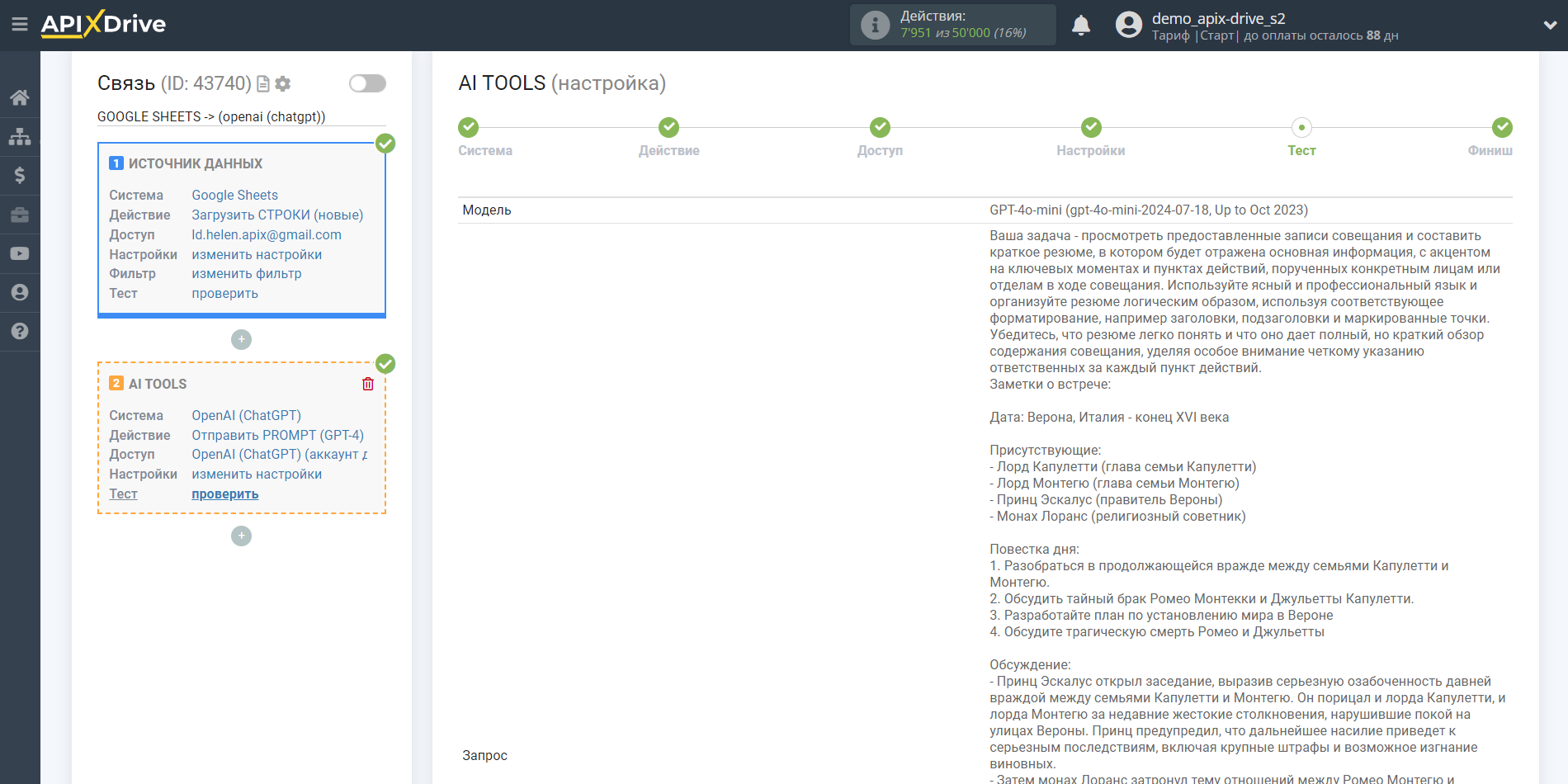Screen dimensions: 1568x784
Task: Open the Home sidebar icon
Action: [20, 97]
